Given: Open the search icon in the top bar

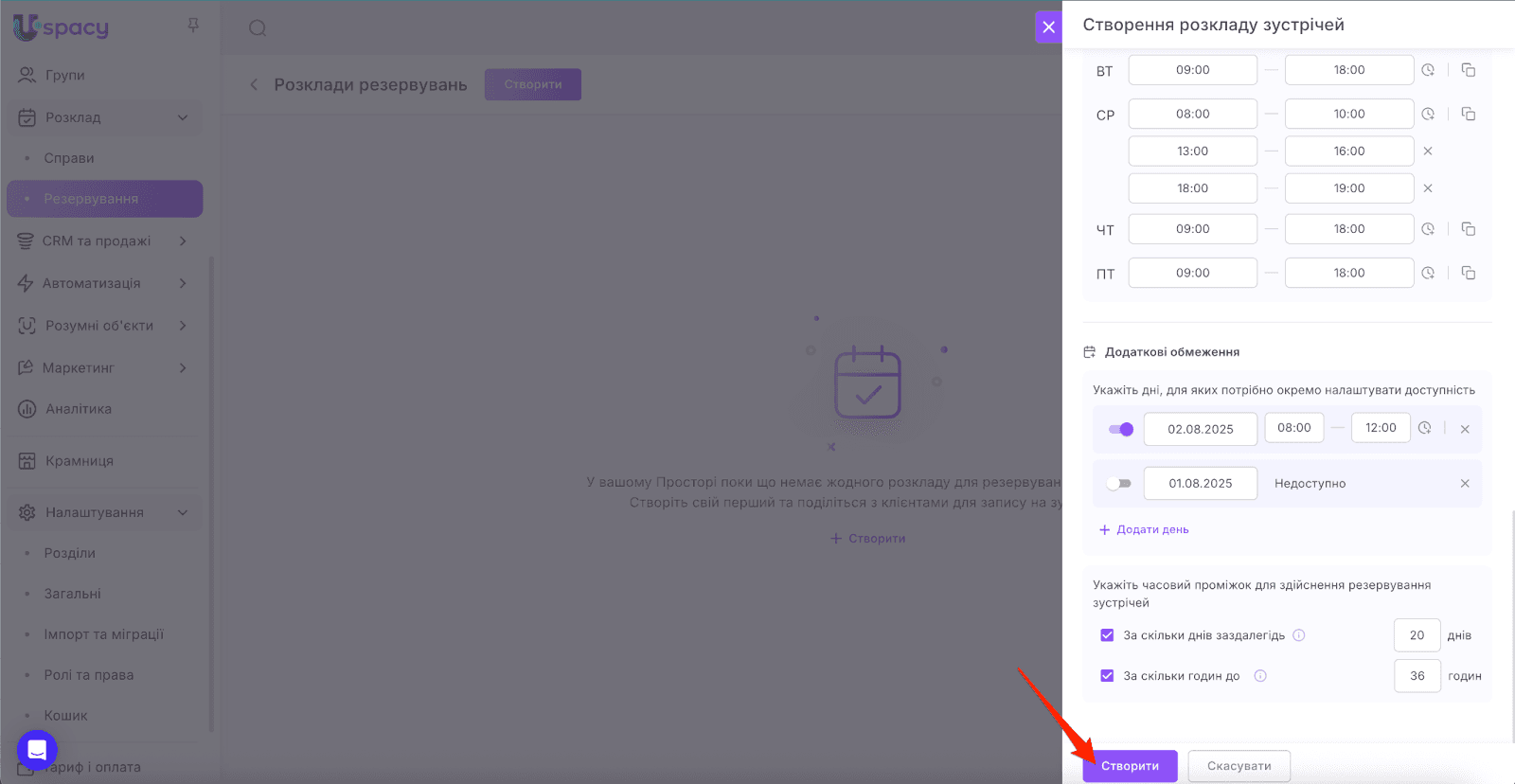Looking at the screenshot, I should (x=258, y=28).
